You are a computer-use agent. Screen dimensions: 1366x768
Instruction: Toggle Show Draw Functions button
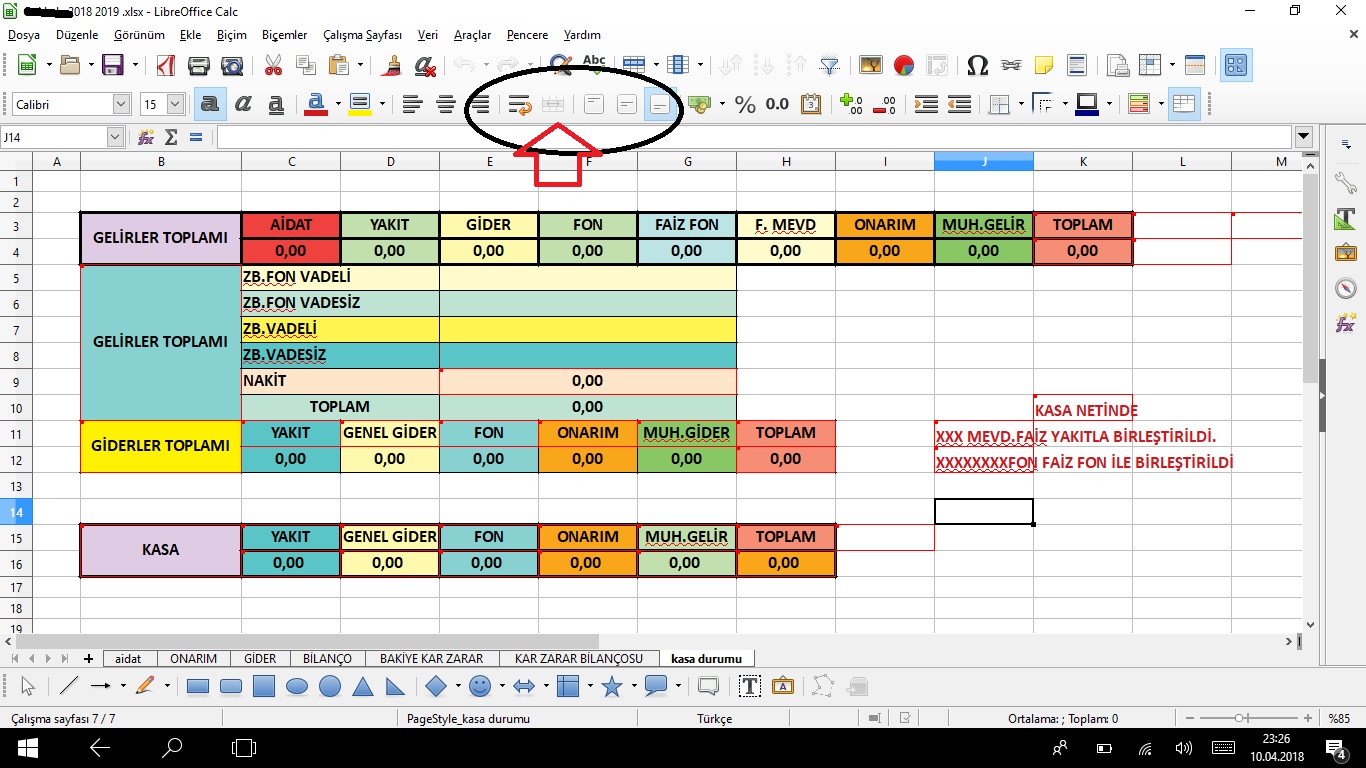coord(1237,65)
